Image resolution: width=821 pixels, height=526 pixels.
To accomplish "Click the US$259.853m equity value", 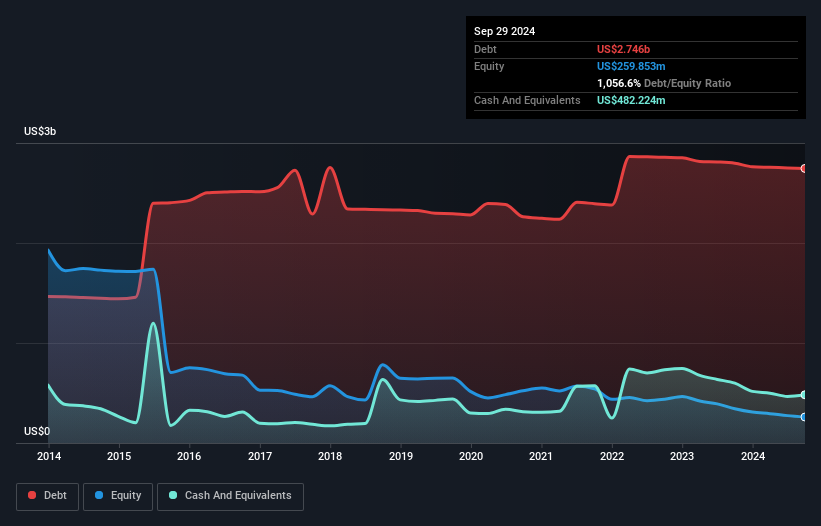I will [x=631, y=66].
